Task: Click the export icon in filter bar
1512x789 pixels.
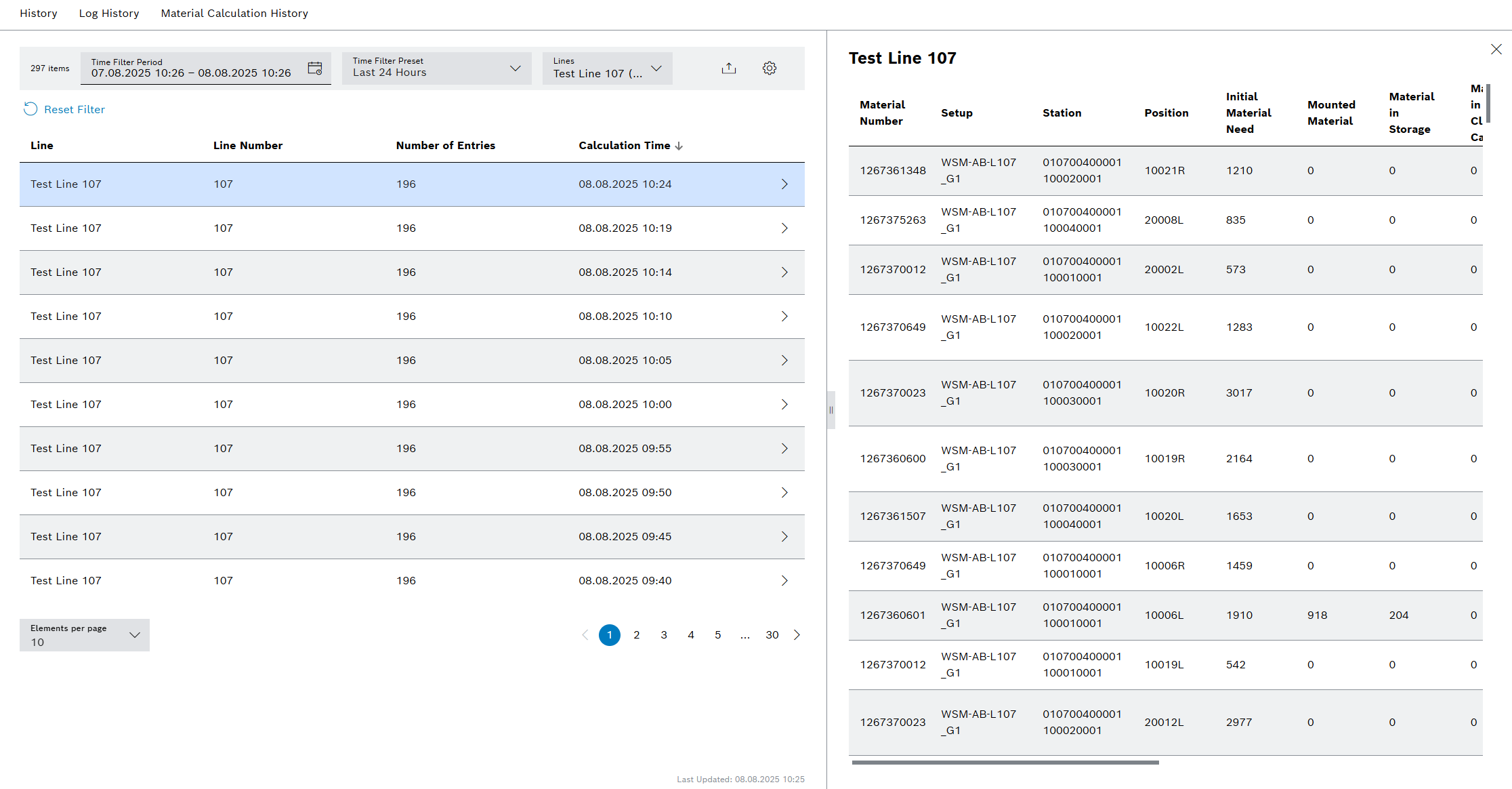Action: click(x=728, y=68)
